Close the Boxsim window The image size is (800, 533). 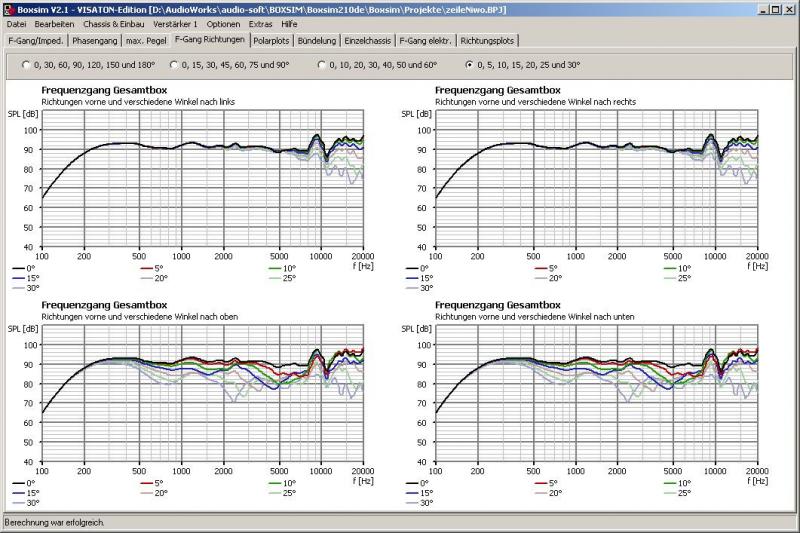point(788,9)
